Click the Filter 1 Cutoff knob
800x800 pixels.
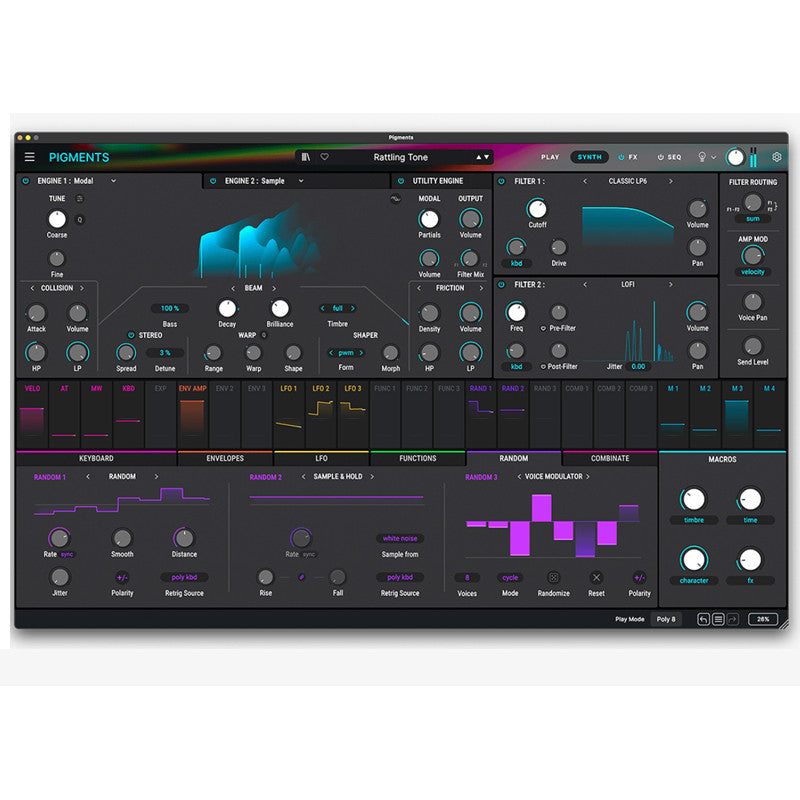(537, 209)
